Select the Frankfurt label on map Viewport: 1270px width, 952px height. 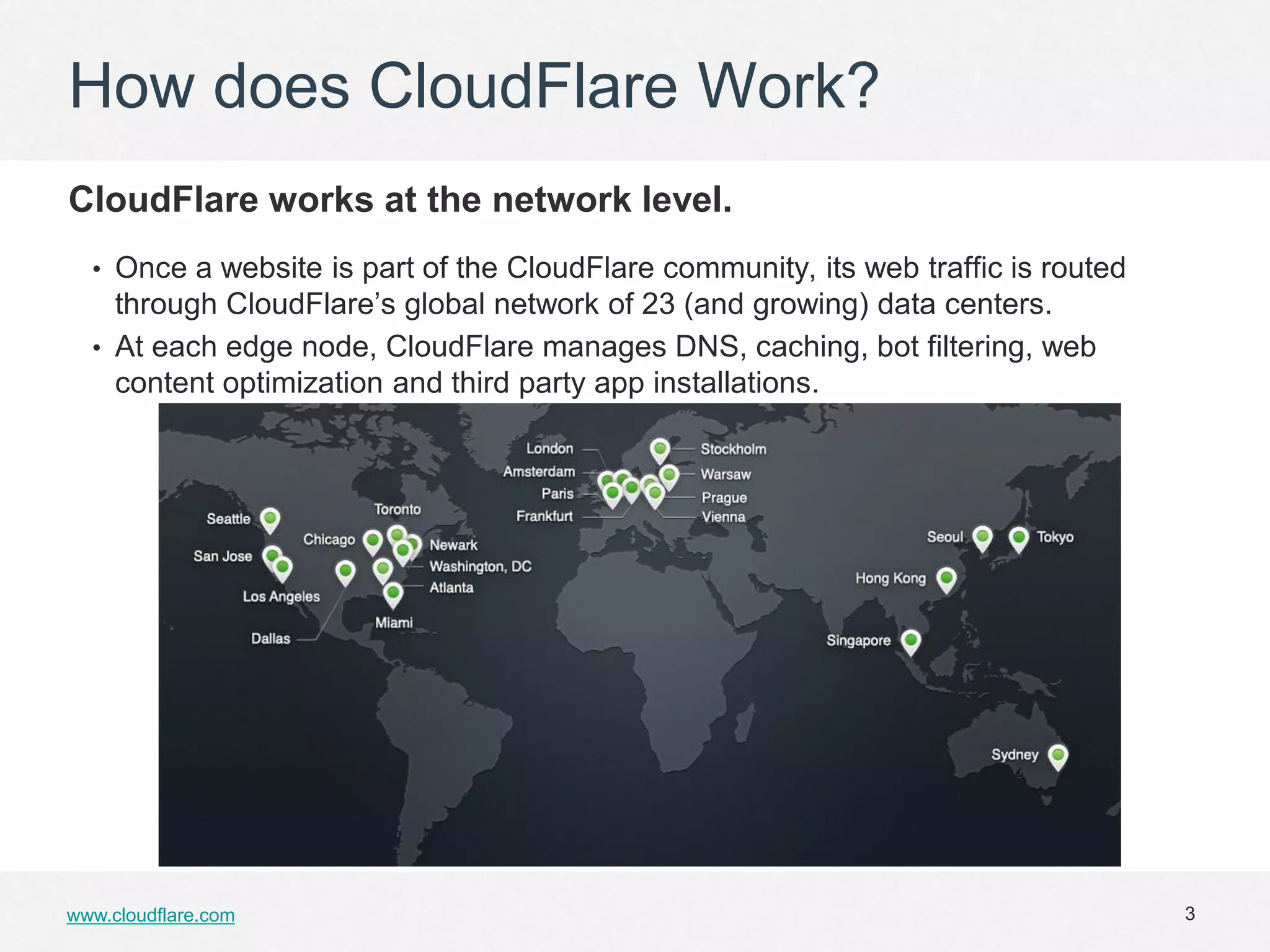[544, 516]
